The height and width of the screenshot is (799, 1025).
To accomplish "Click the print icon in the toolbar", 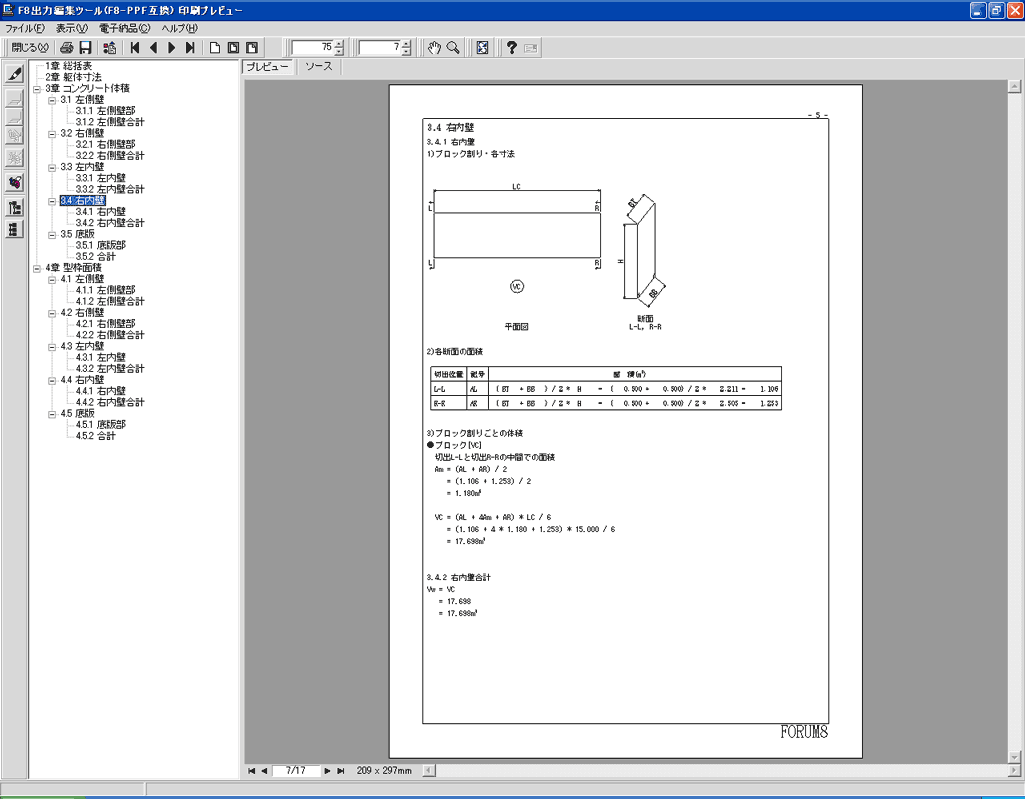I will (x=67, y=48).
